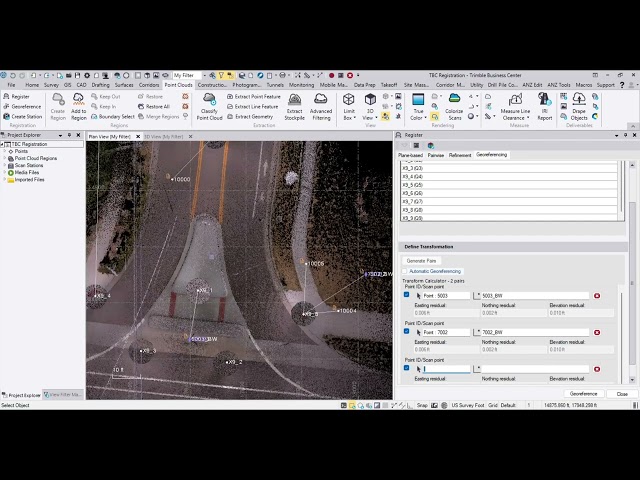Screen dimensions: 640x480
Task: Remove the 5003_BW pair with the red delete icon
Action: tap(597, 296)
